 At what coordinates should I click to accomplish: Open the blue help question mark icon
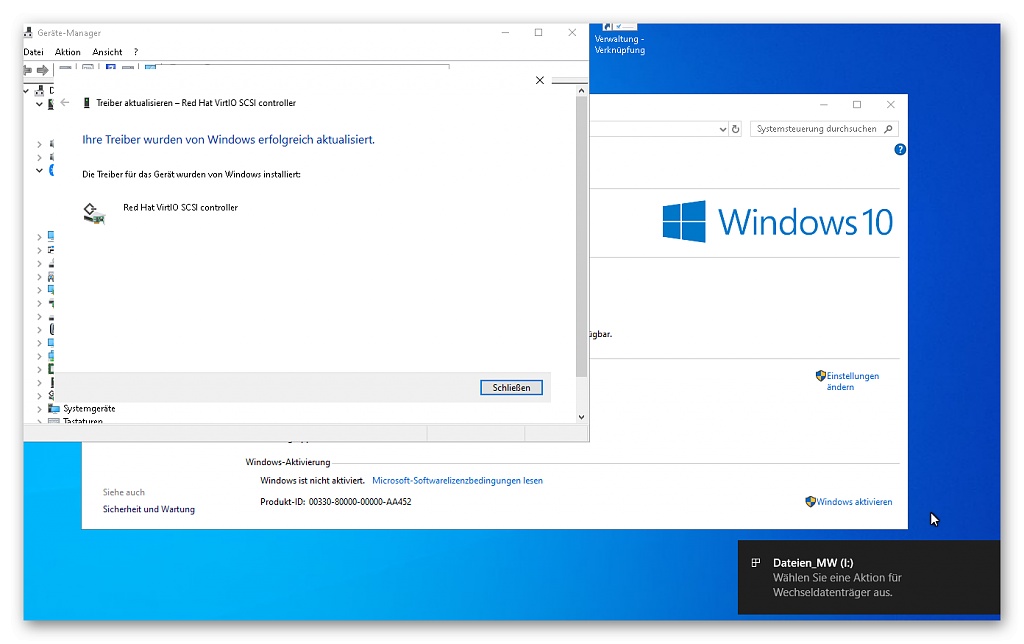coord(900,150)
